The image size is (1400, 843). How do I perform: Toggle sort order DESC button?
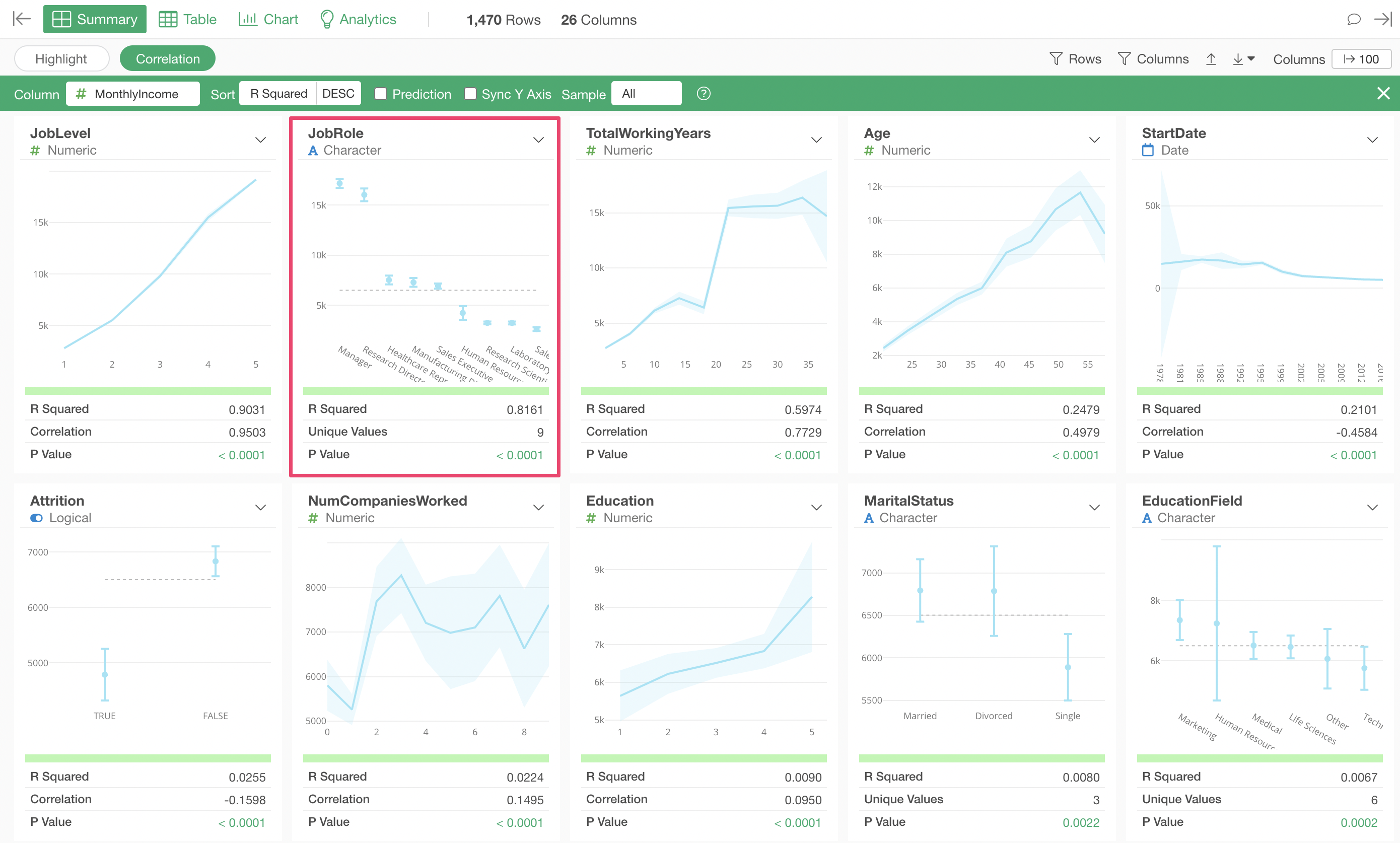point(338,94)
